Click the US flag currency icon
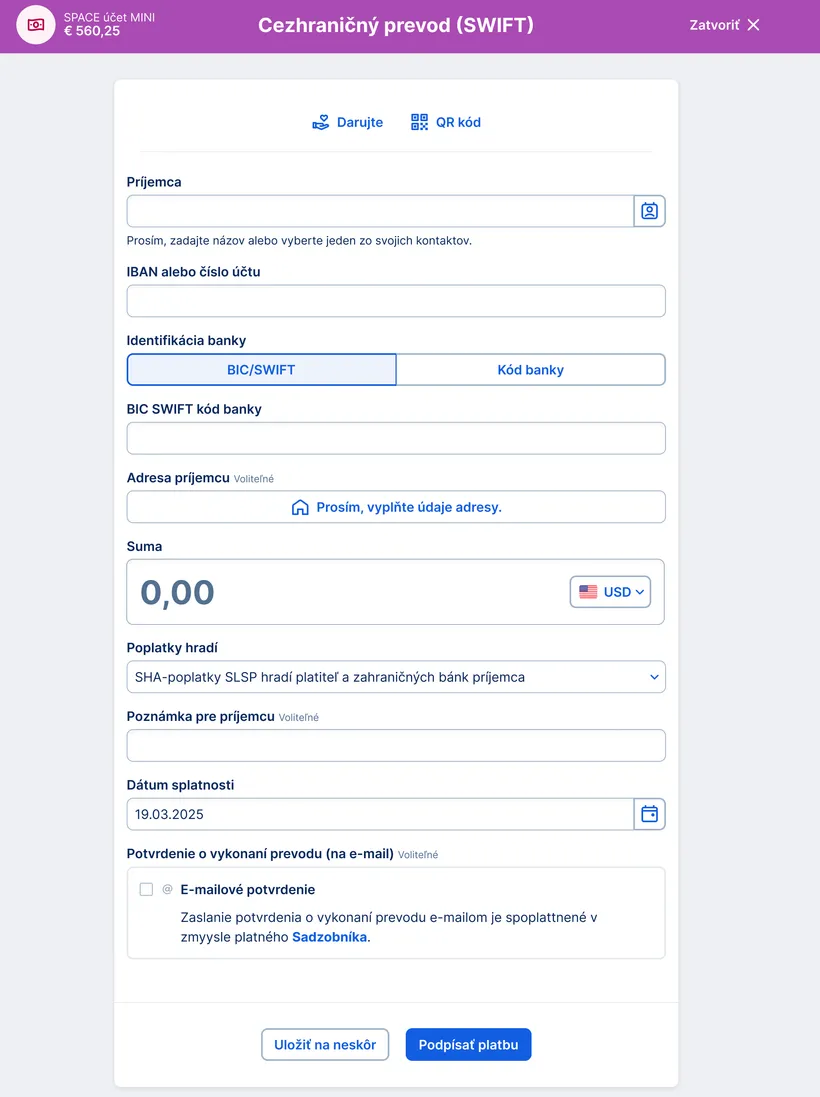 pos(588,592)
